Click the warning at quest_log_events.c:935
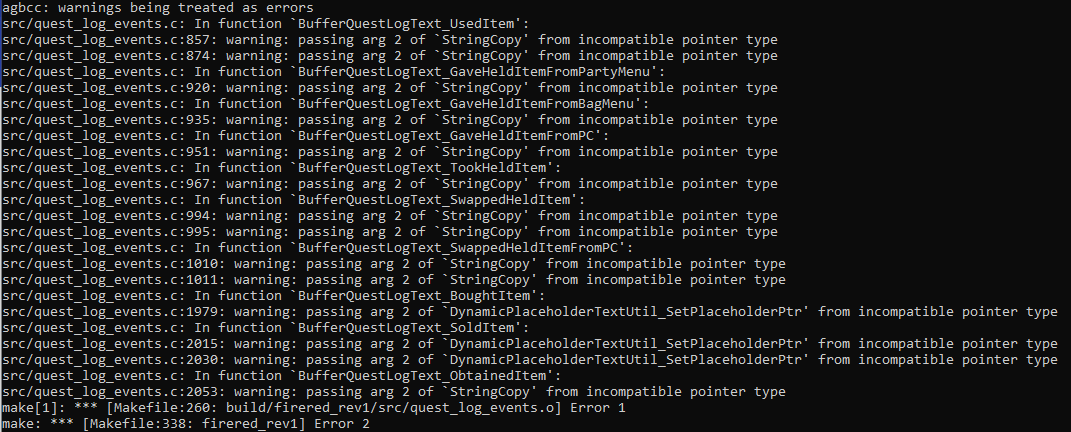 [x=390, y=120]
